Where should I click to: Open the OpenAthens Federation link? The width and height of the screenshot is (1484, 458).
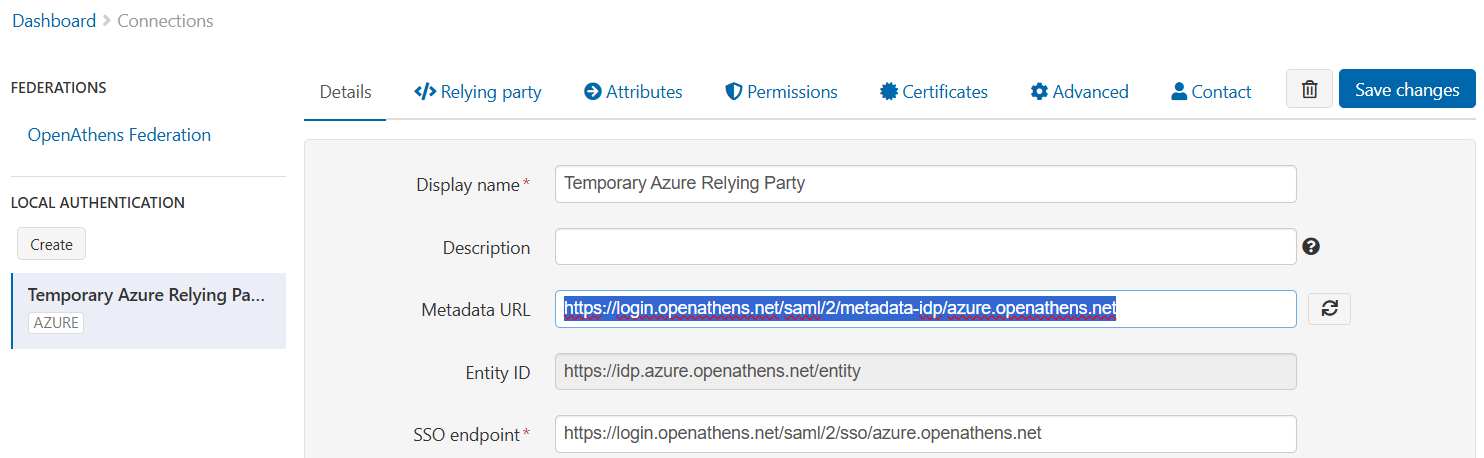click(119, 135)
